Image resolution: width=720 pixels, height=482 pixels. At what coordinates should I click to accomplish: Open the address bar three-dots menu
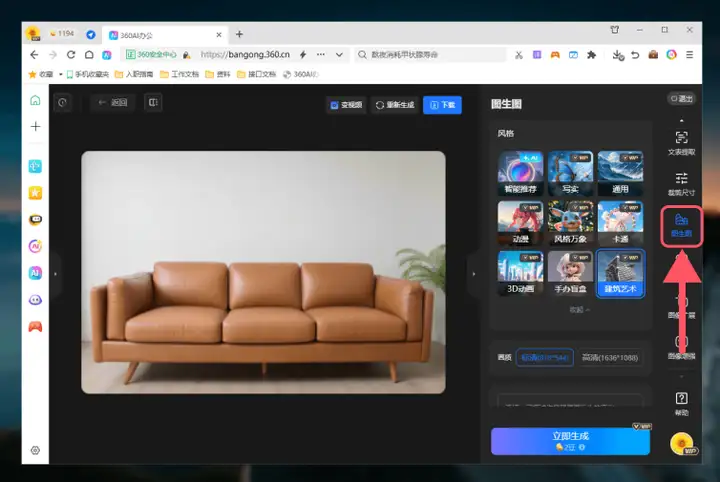click(x=321, y=55)
